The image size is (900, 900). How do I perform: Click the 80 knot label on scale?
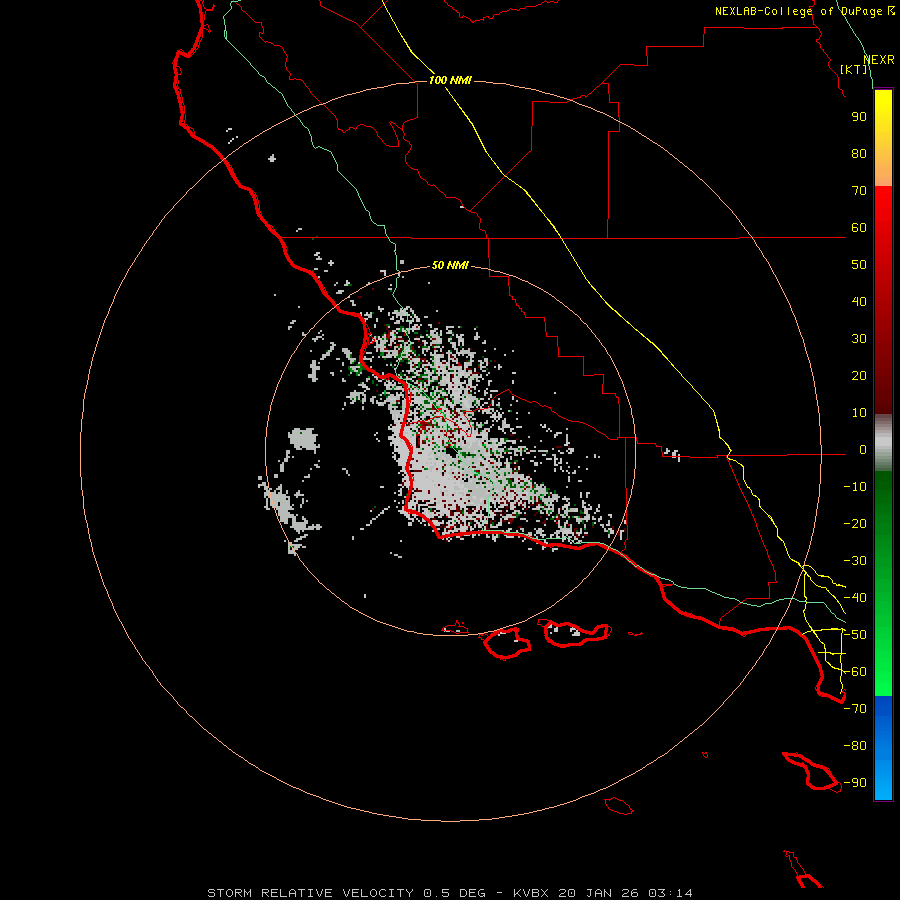tap(859, 154)
